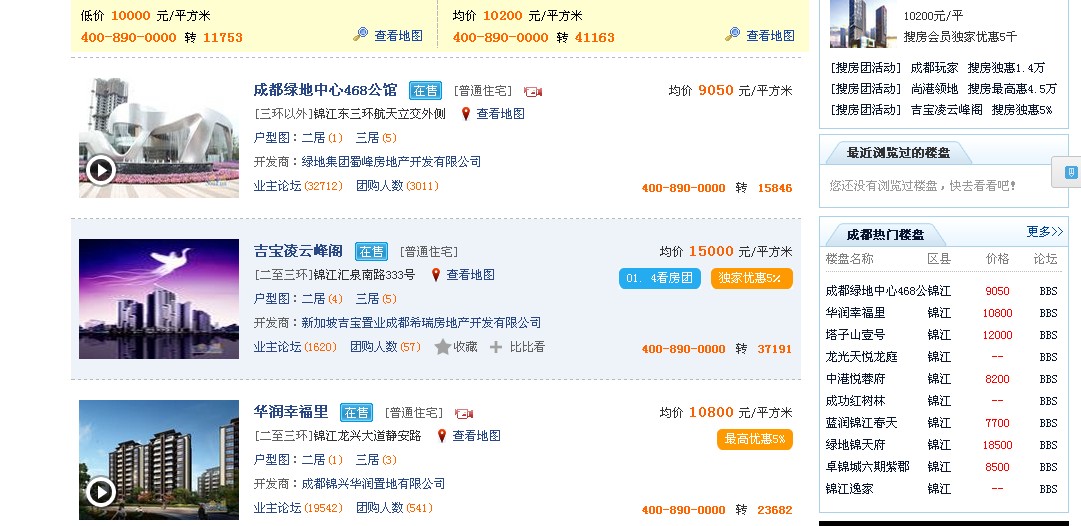The height and width of the screenshot is (526, 1081).
Task: Click the 最高优惠5% orange badge
Action: [x=754, y=439]
